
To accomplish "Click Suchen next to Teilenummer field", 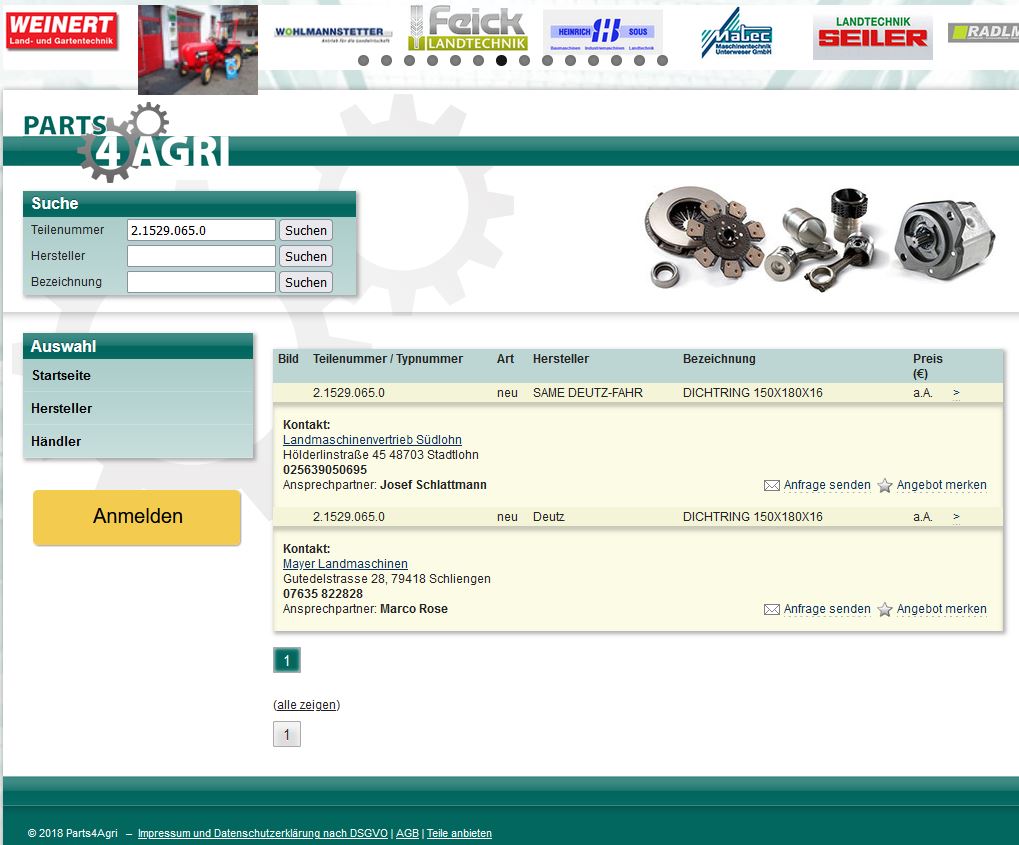I will click(x=306, y=231).
